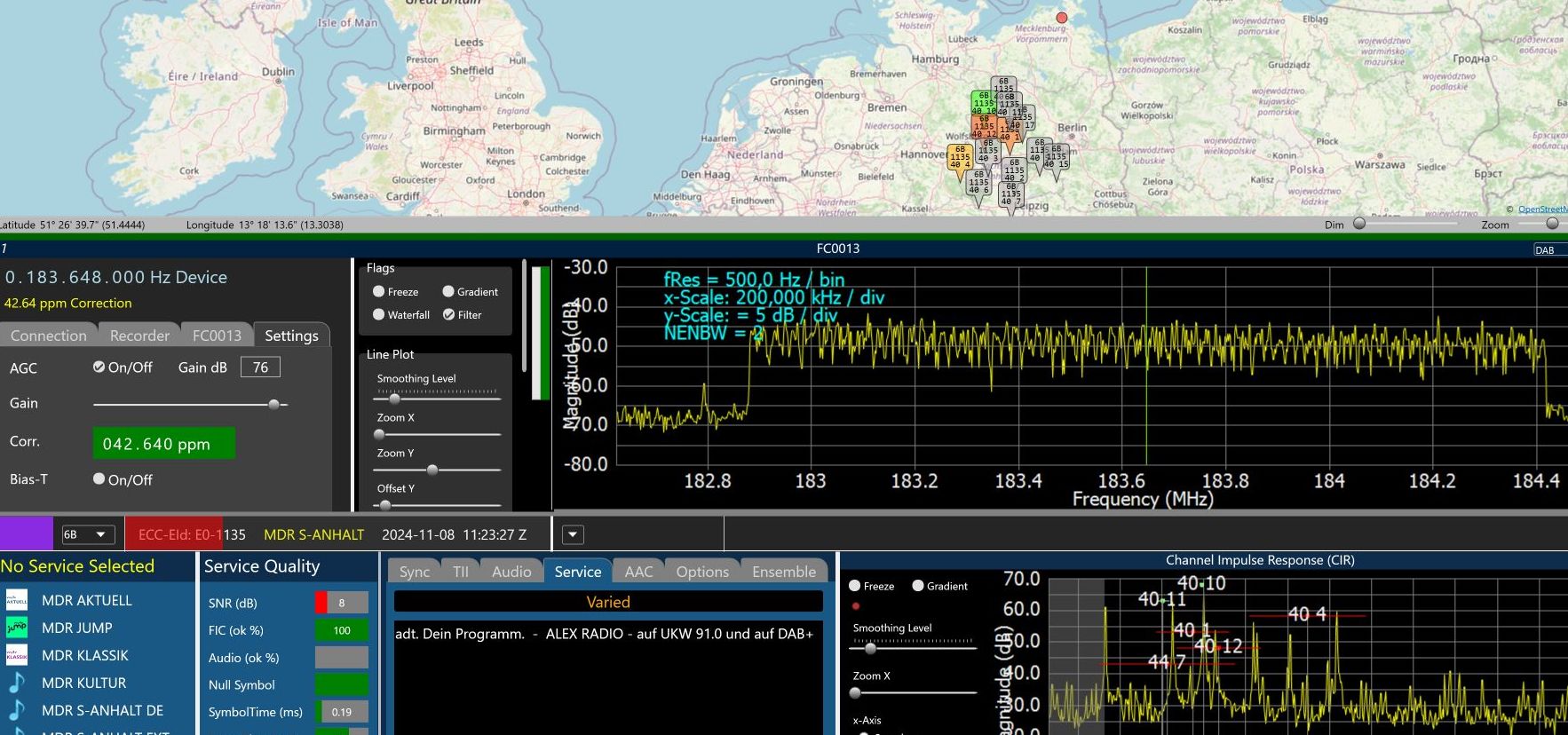The width and height of the screenshot is (1568, 735).
Task: Click the music note beside MDR KULTUR
Action: (x=17, y=683)
